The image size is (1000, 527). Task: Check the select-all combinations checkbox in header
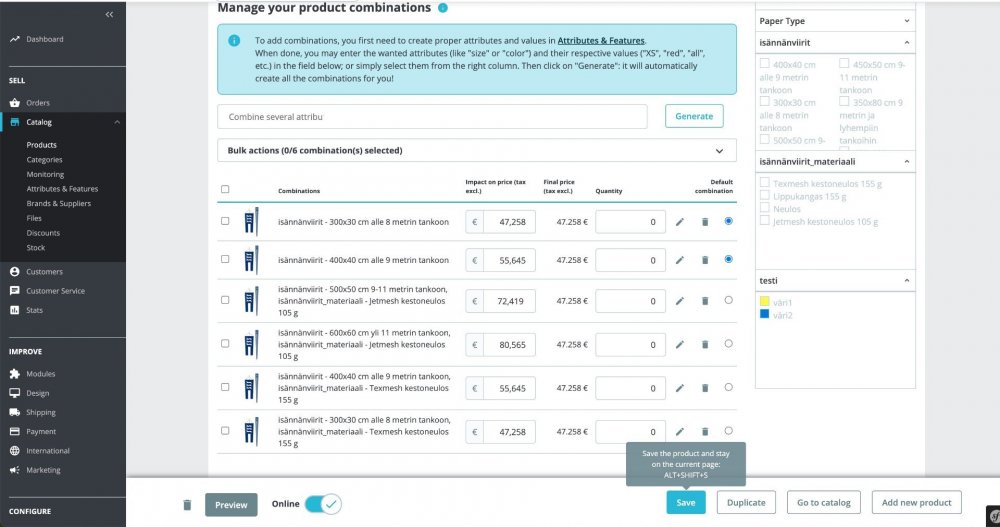point(224,189)
